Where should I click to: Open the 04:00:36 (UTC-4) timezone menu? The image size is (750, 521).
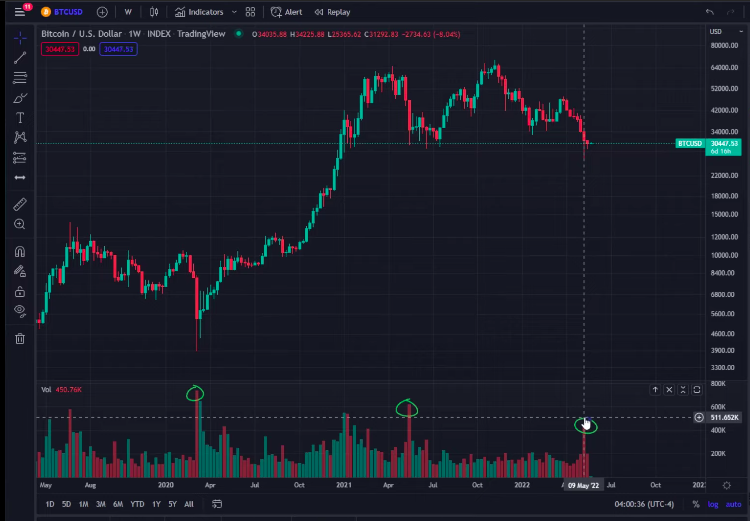click(644, 504)
